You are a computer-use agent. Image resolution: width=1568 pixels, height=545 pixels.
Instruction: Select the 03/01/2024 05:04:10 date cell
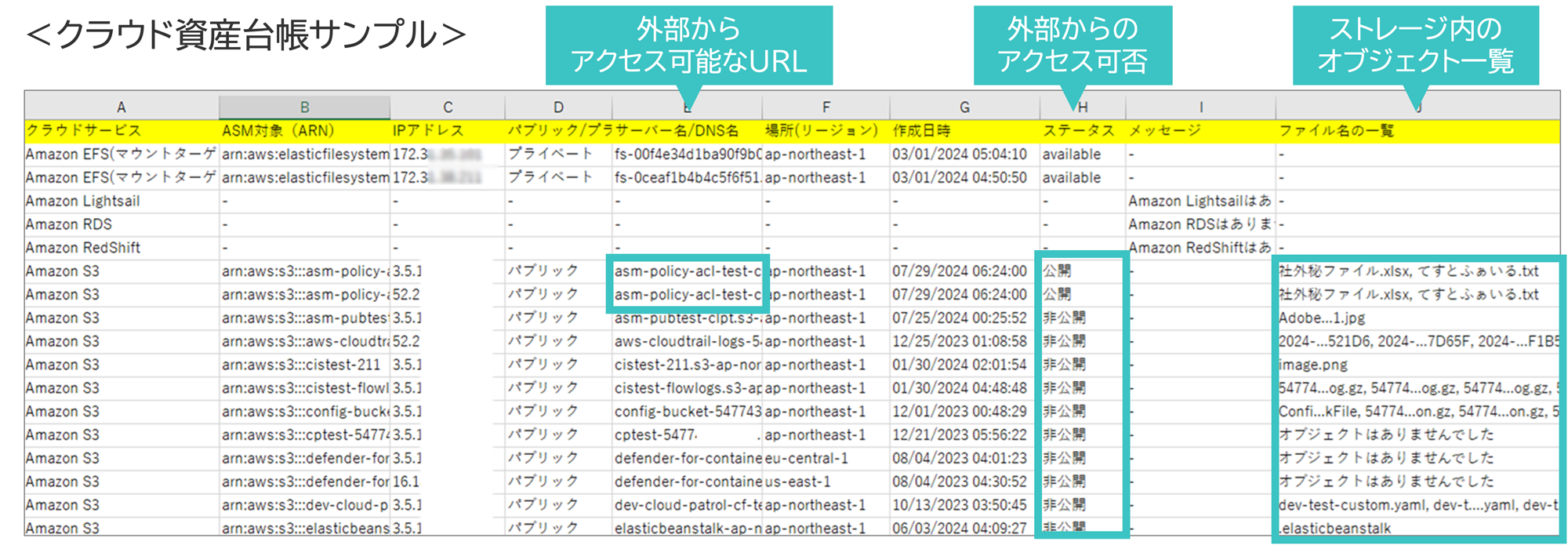(964, 154)
